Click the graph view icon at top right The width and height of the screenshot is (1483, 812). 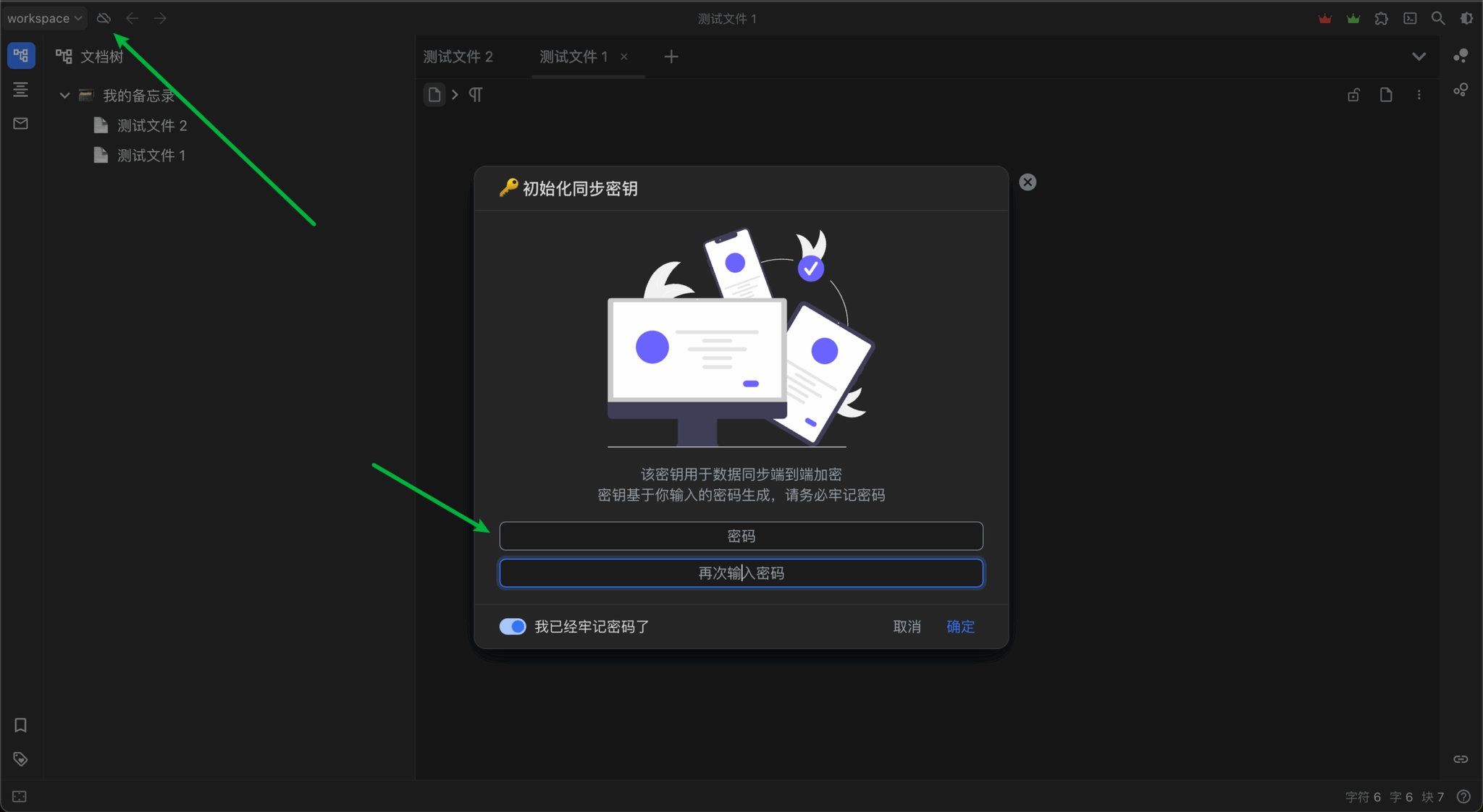[x=1461, y=56]
